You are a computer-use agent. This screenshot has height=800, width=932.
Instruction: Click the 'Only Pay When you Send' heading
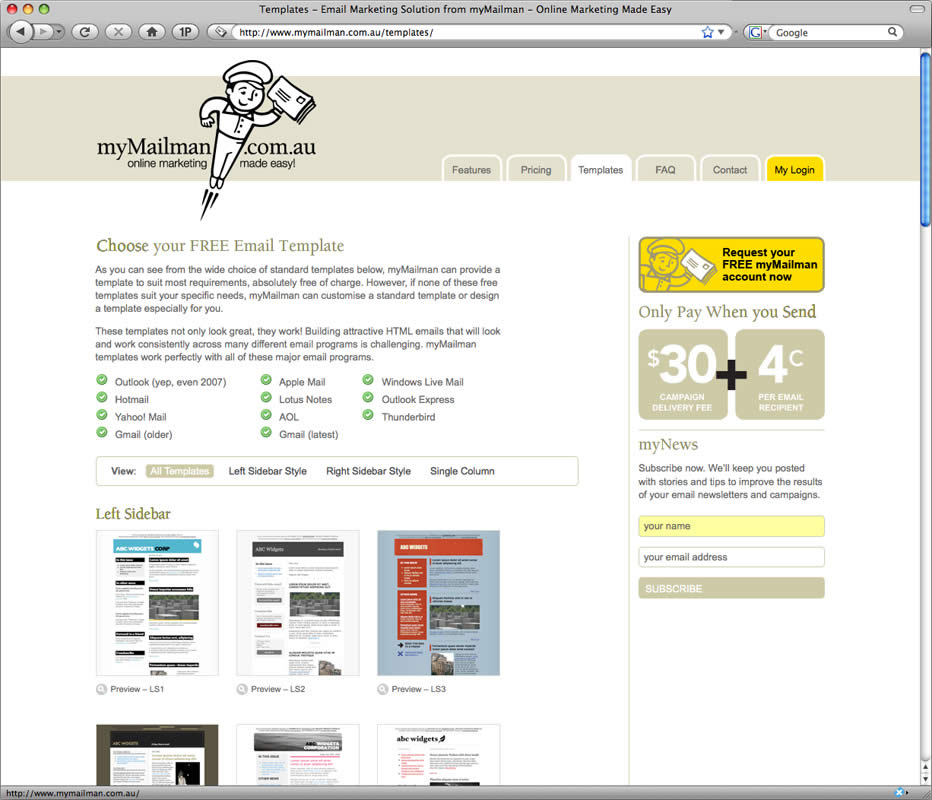(727, 312)
